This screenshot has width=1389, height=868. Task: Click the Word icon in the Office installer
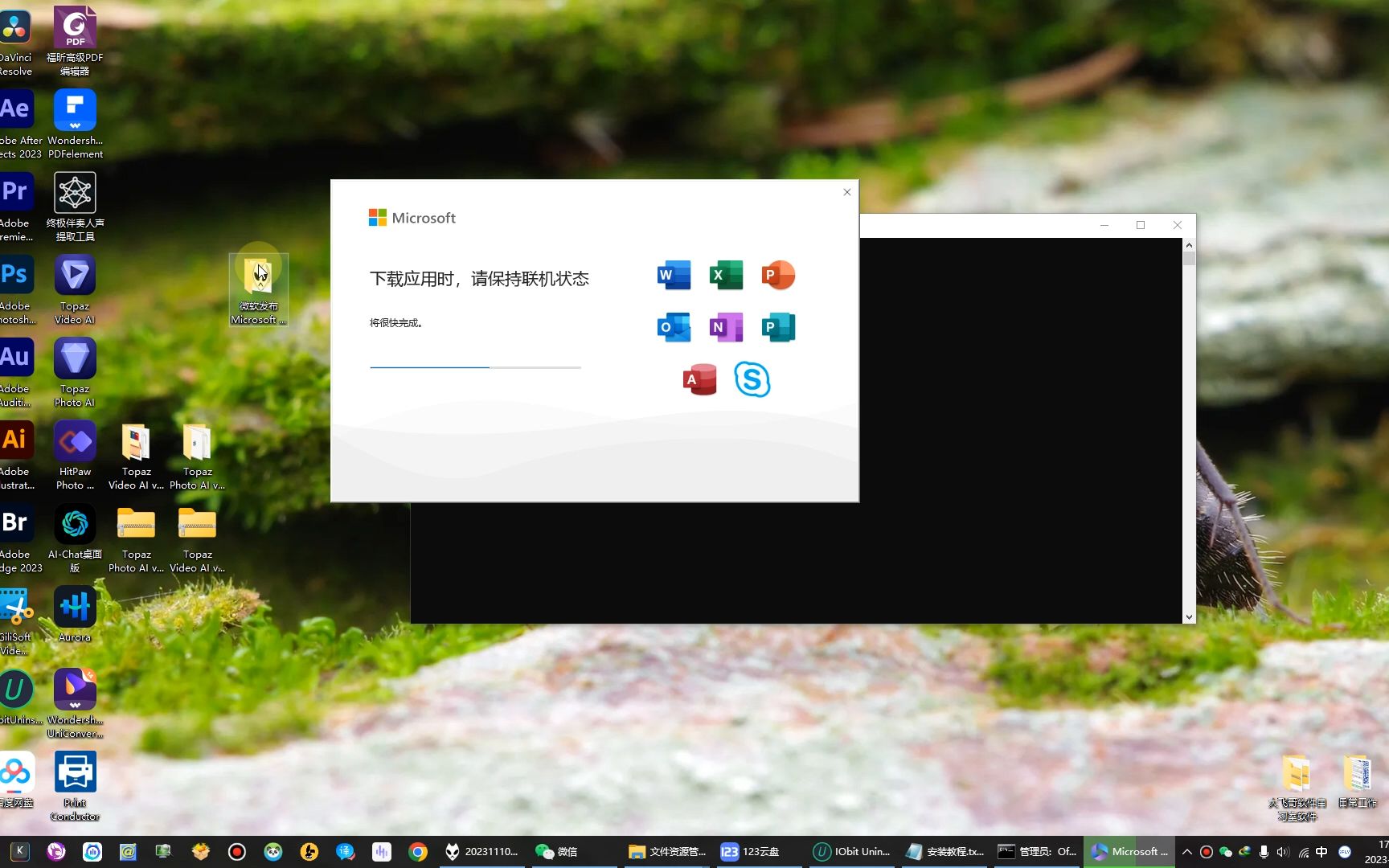pos(674,275)
